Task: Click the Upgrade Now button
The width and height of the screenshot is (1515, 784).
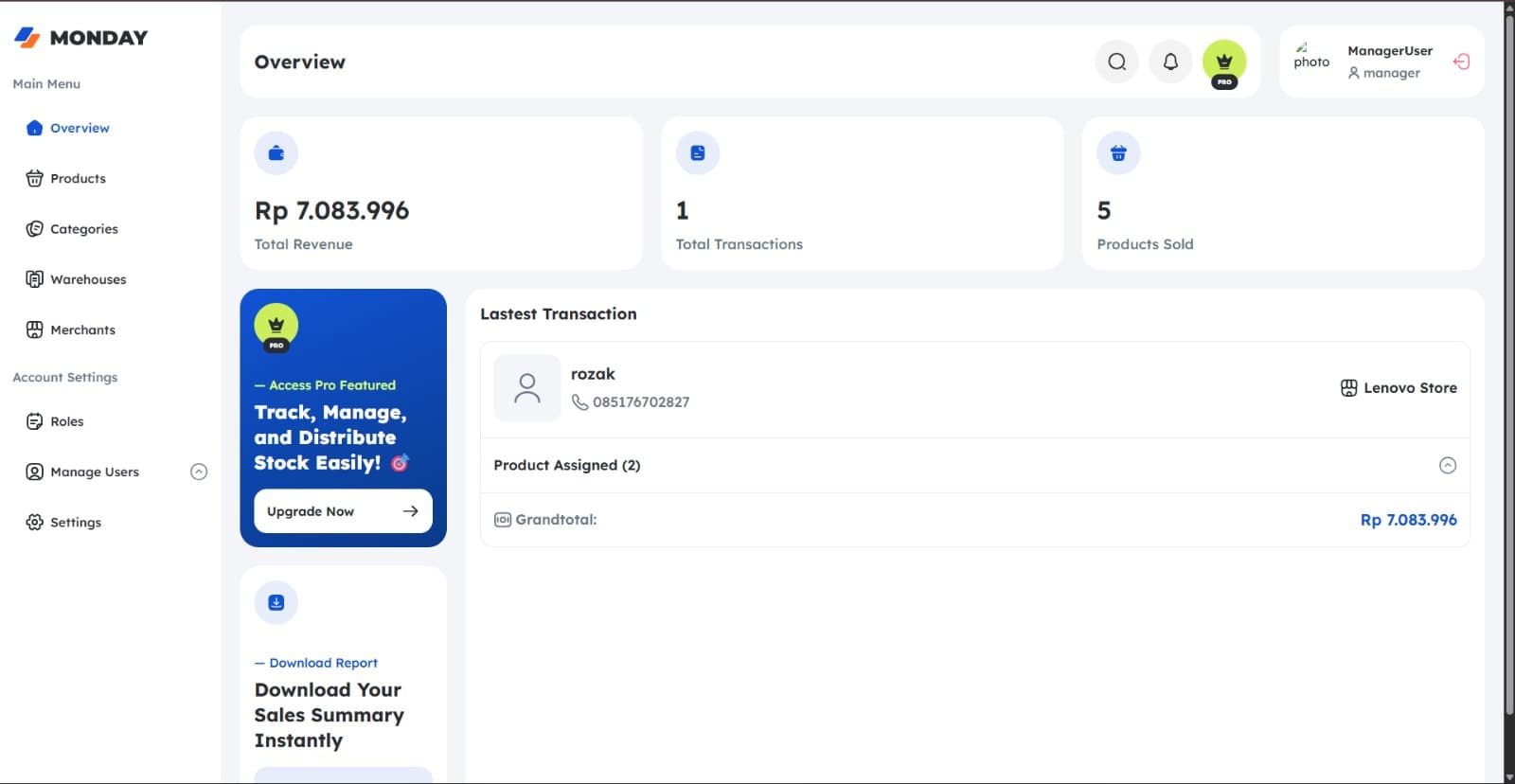Action: 343,511
